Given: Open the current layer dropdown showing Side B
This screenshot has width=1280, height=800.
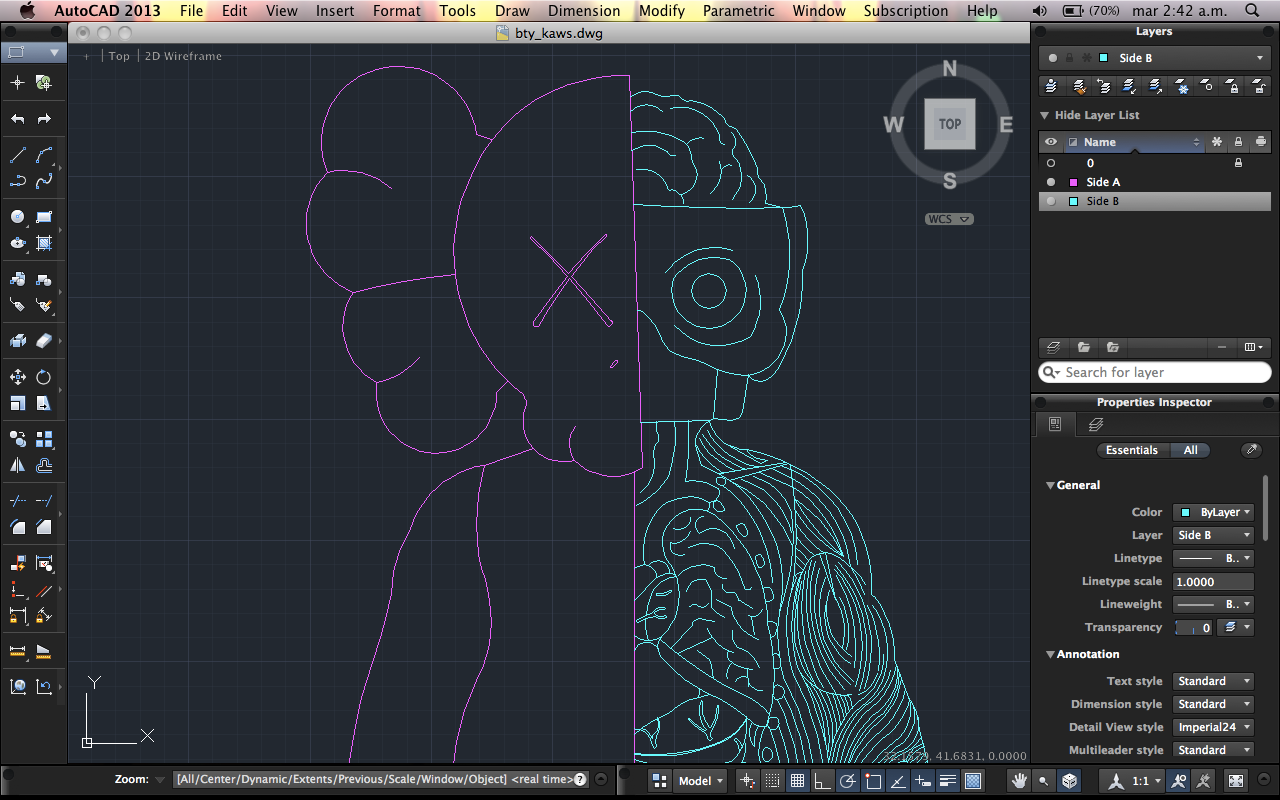Looking at the screenshot, I should 1155,58.
